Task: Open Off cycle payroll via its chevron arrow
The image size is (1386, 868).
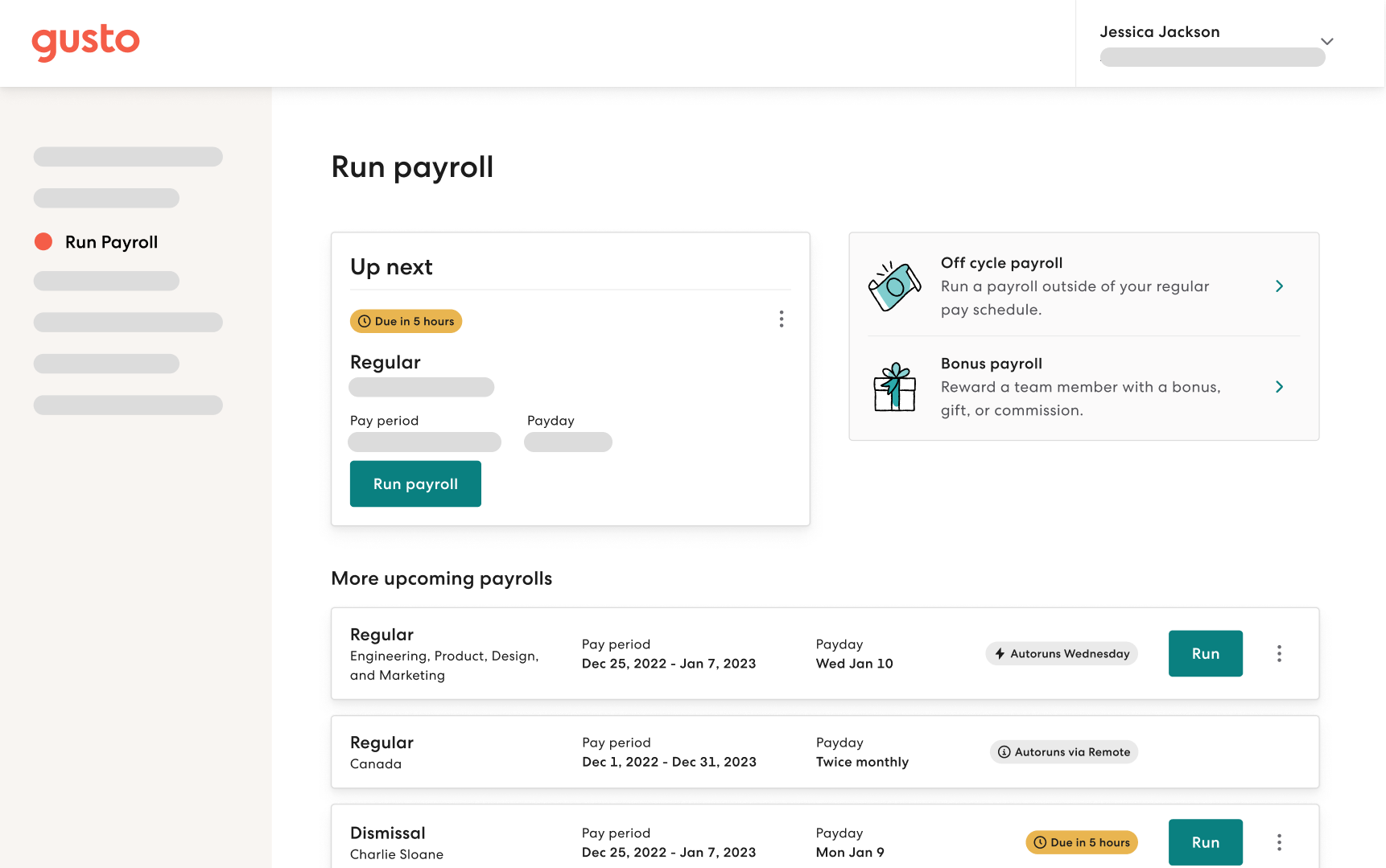Action: [x=1279, y=286]
